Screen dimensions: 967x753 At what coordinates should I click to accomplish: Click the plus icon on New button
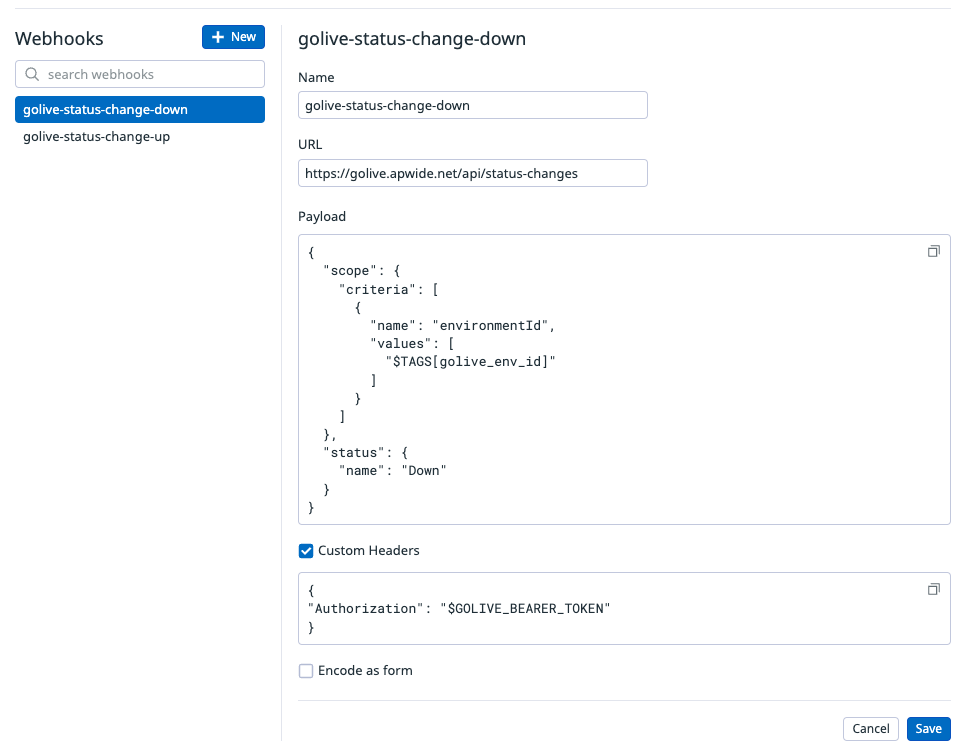coord(218,37)
